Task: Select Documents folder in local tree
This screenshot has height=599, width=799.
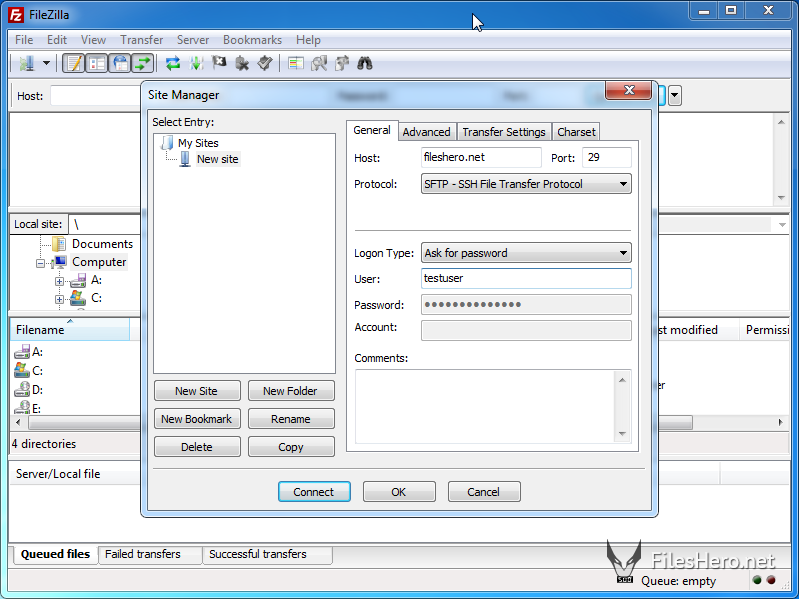Action: [x=102, y=244]
